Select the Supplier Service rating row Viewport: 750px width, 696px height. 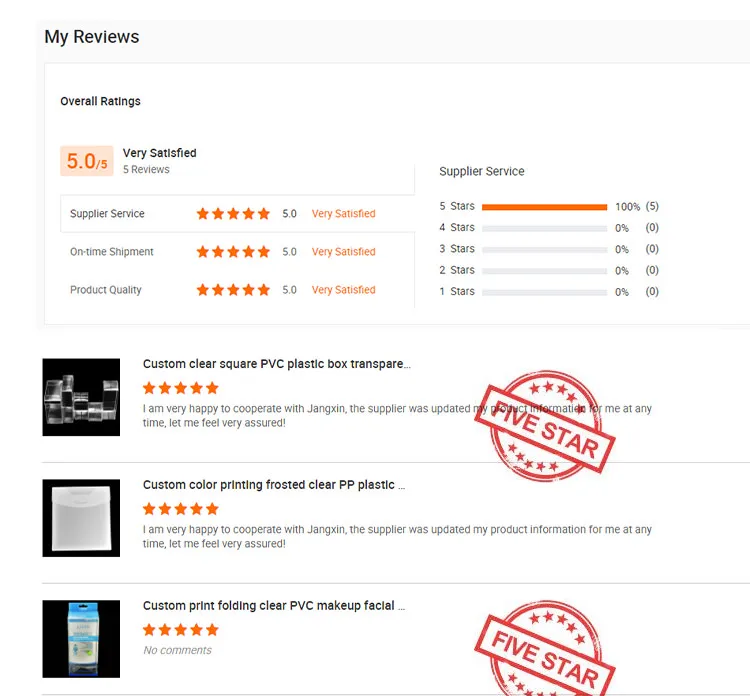pyautogui.click(x=237, y=213)
